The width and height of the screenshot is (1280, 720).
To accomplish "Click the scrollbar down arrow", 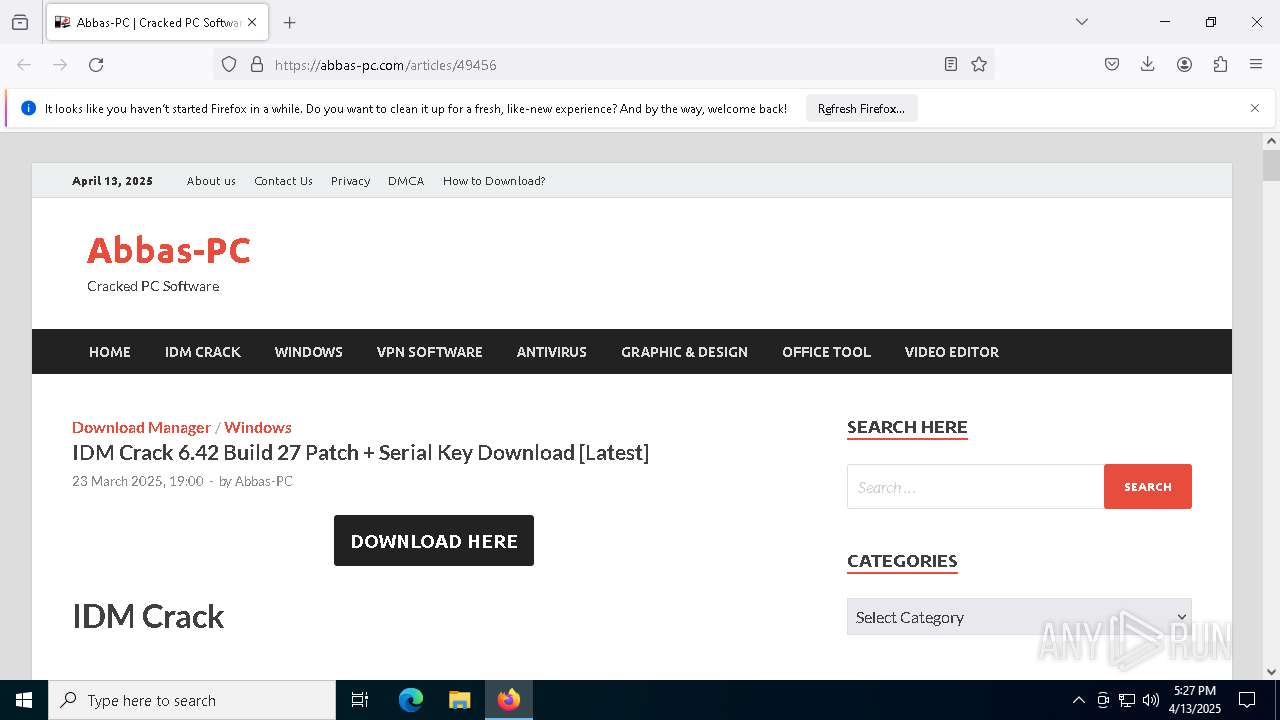I will coord(1271,672).
